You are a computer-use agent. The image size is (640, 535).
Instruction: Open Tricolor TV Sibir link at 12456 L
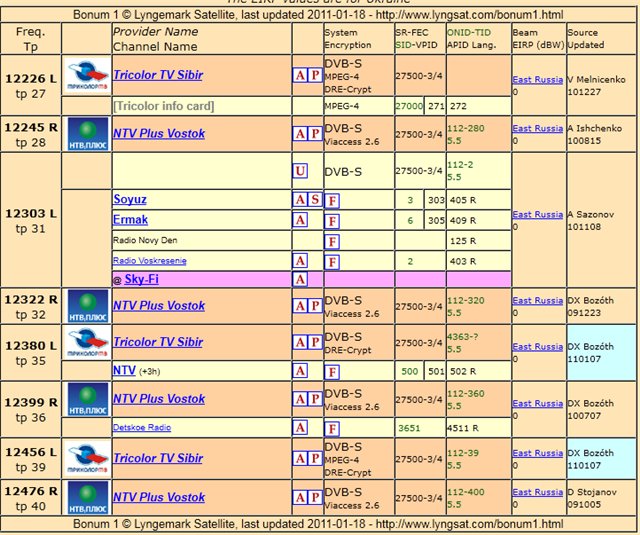[158, 458]
